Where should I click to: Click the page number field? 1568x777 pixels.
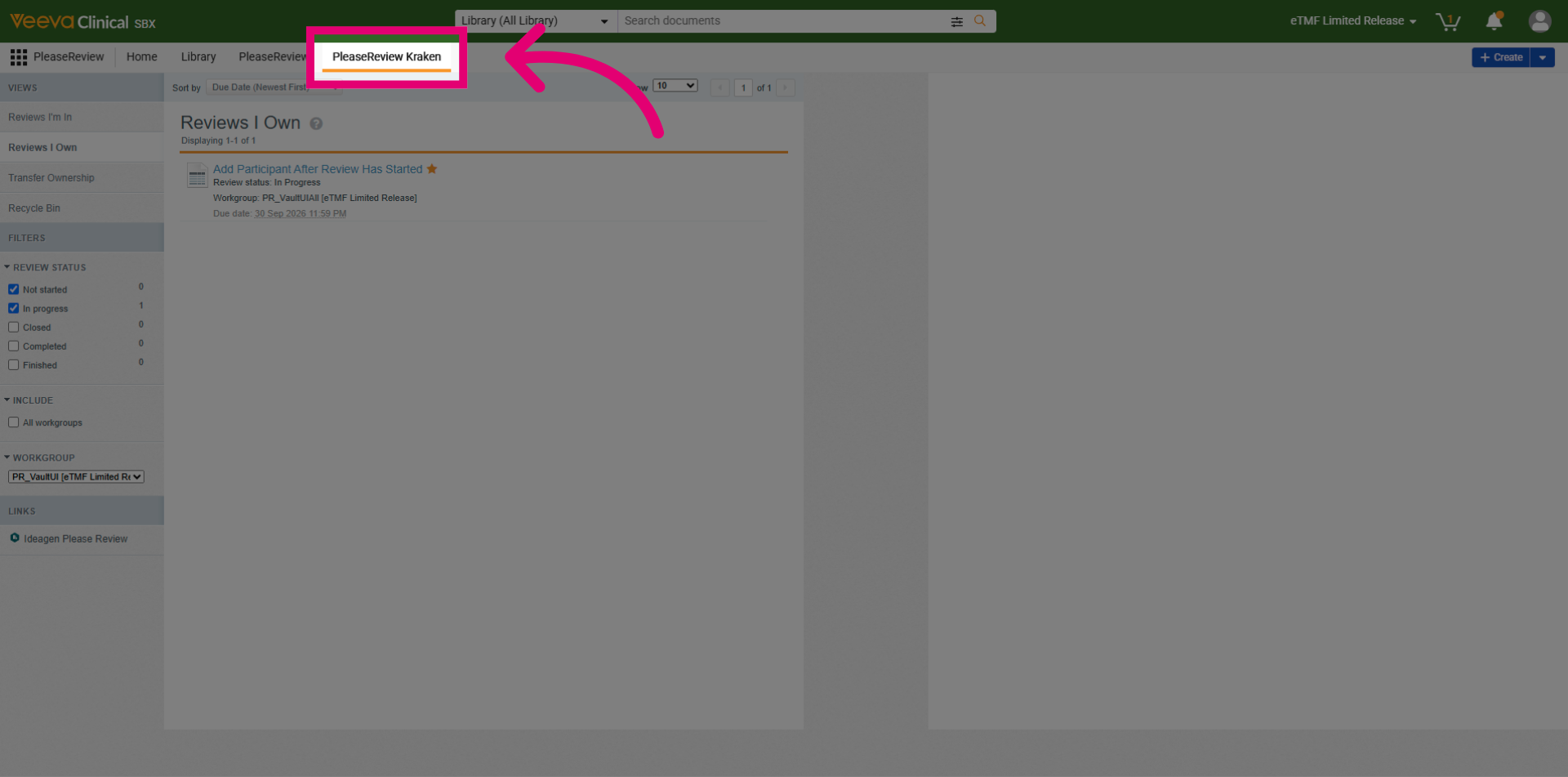[743, 87]
